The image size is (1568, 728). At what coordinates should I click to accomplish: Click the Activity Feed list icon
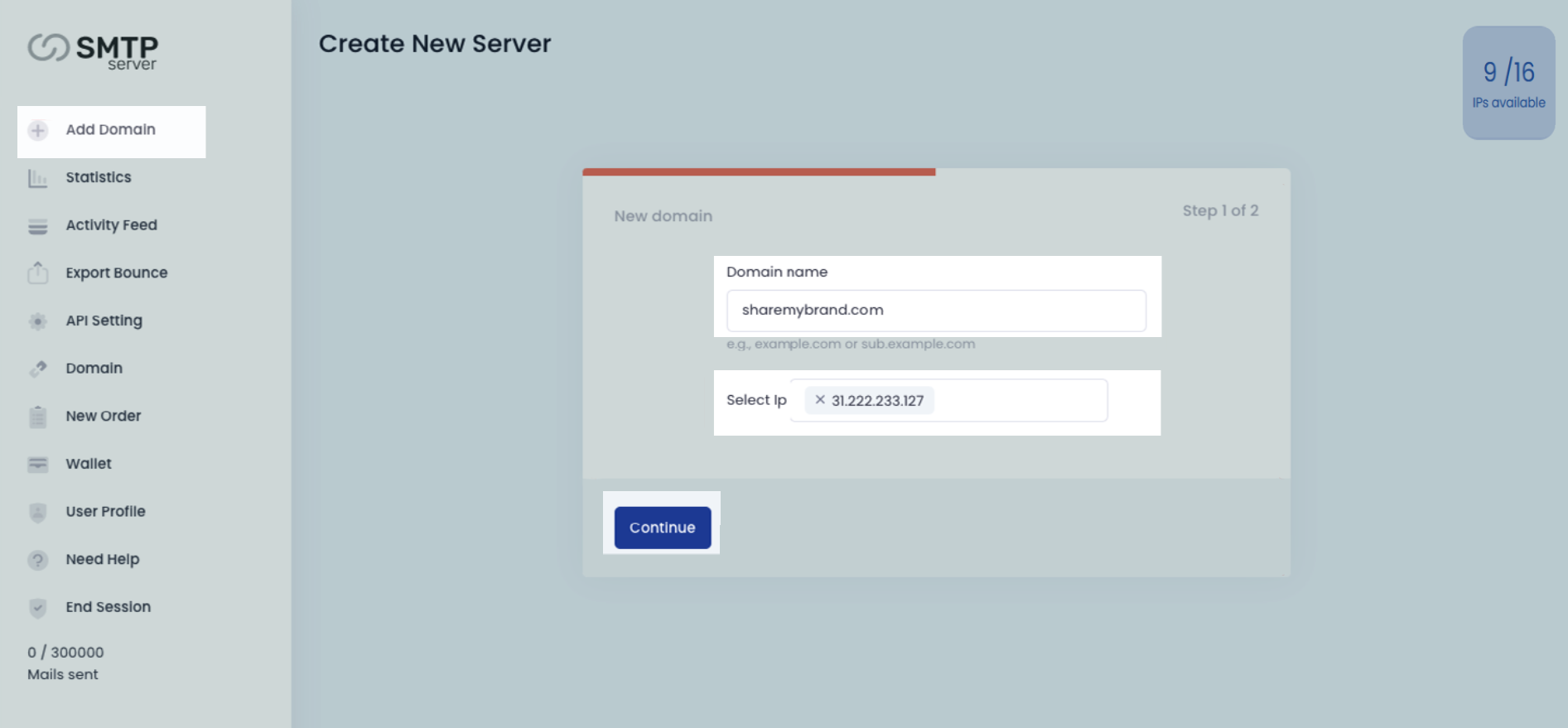tap(38, 226)
